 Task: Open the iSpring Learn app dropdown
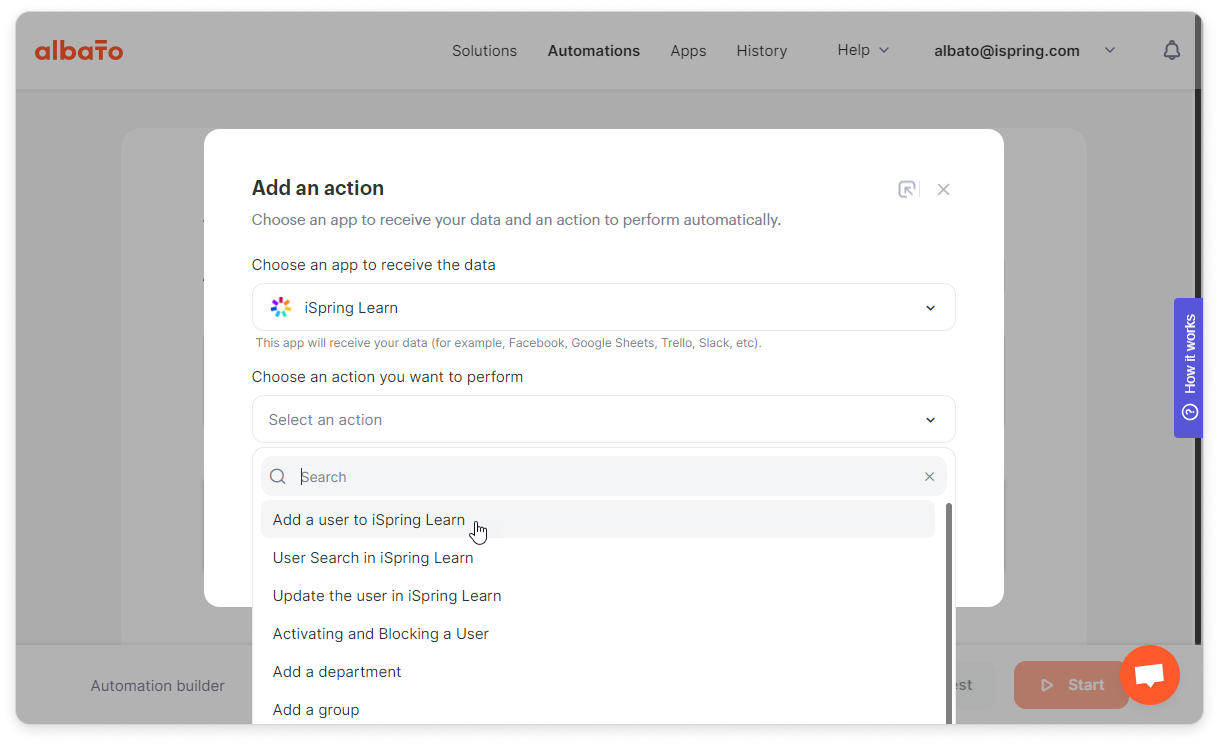tap(604, 308)
